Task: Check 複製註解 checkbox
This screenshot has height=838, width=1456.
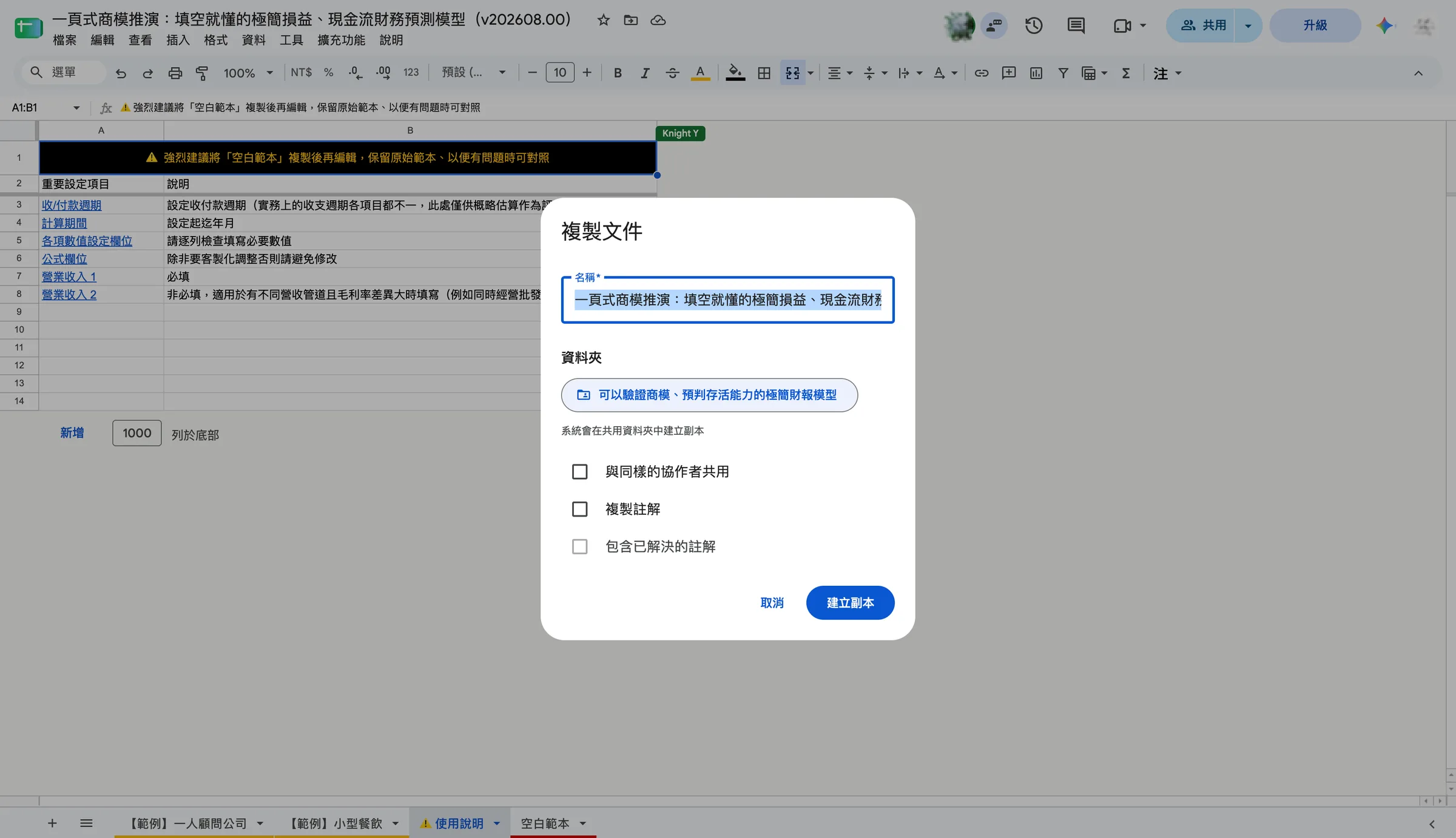Action: pyautogui.click(x=580, y=509)
